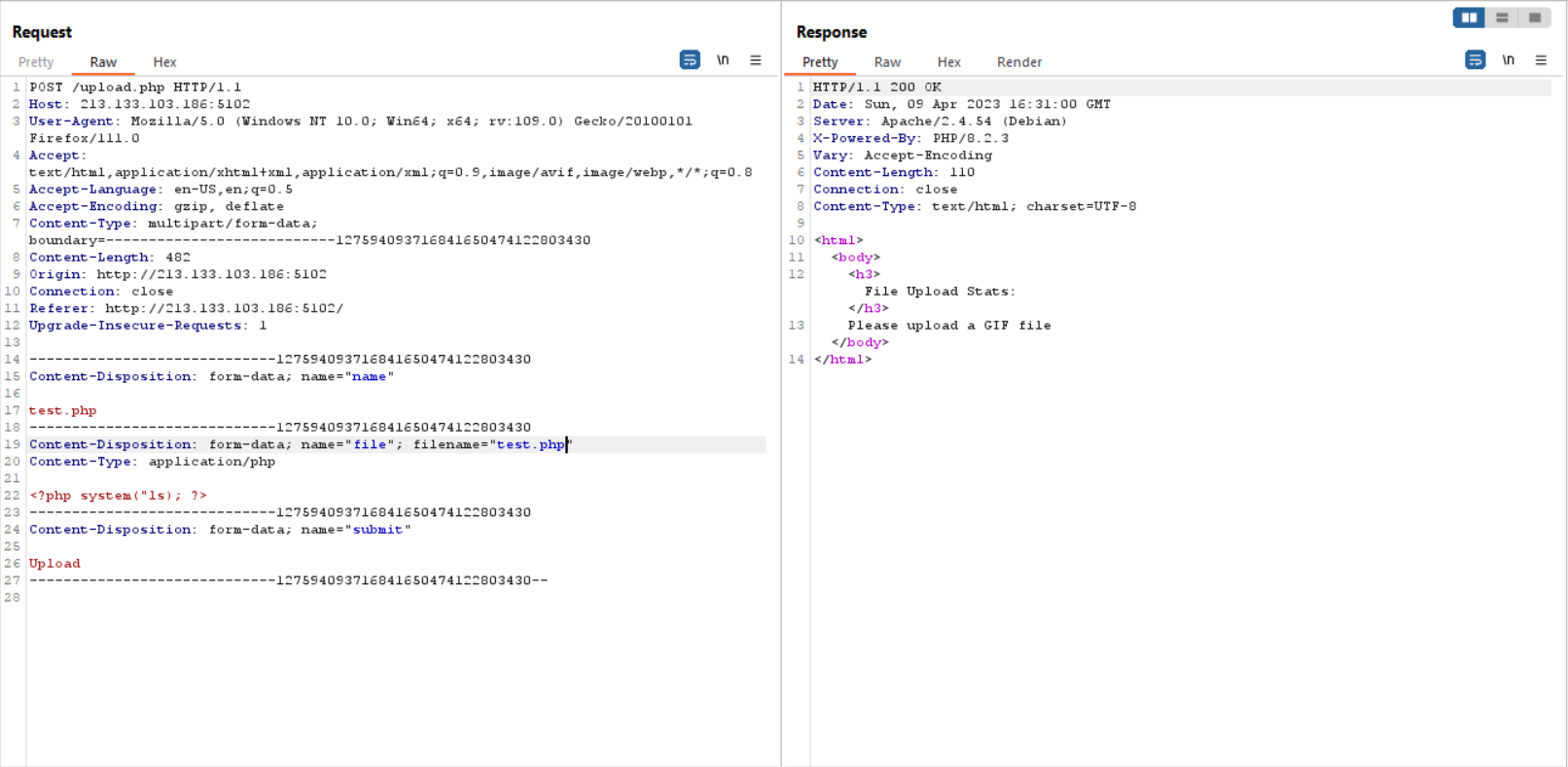Click the request Content-Length 482 line
Screen dimensions: 1568x767
tap(110, 258)
